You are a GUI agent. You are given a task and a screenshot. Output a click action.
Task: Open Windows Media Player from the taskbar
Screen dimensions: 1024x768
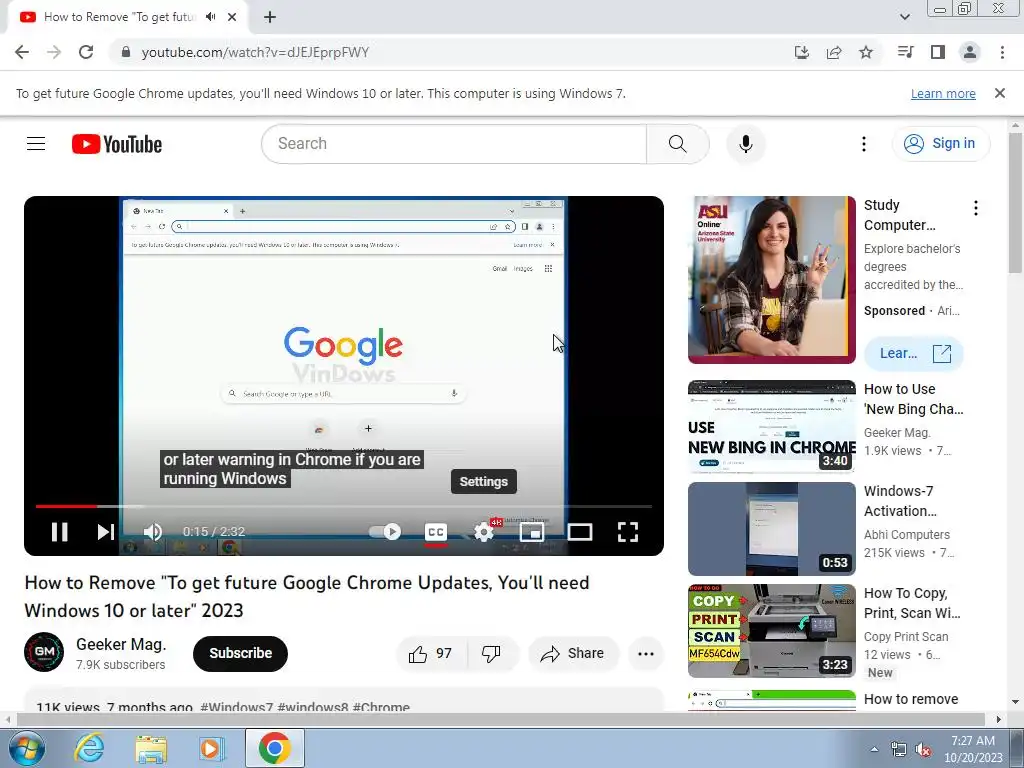pyautogui.click(x=211, y=748)
